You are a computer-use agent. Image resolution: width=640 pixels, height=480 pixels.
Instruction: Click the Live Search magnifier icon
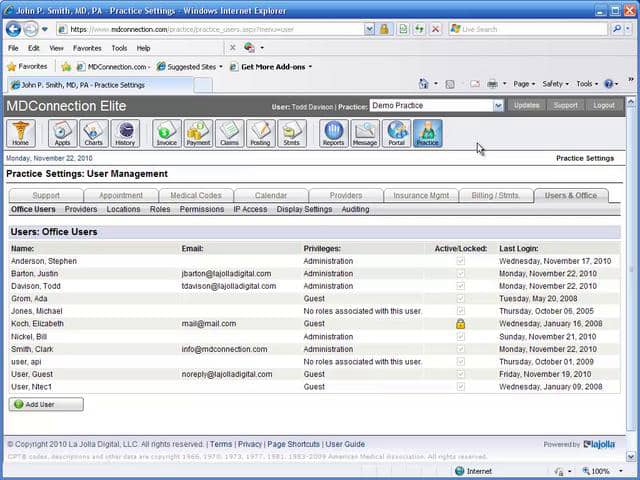pyautogui.click(x=617, y=29)
